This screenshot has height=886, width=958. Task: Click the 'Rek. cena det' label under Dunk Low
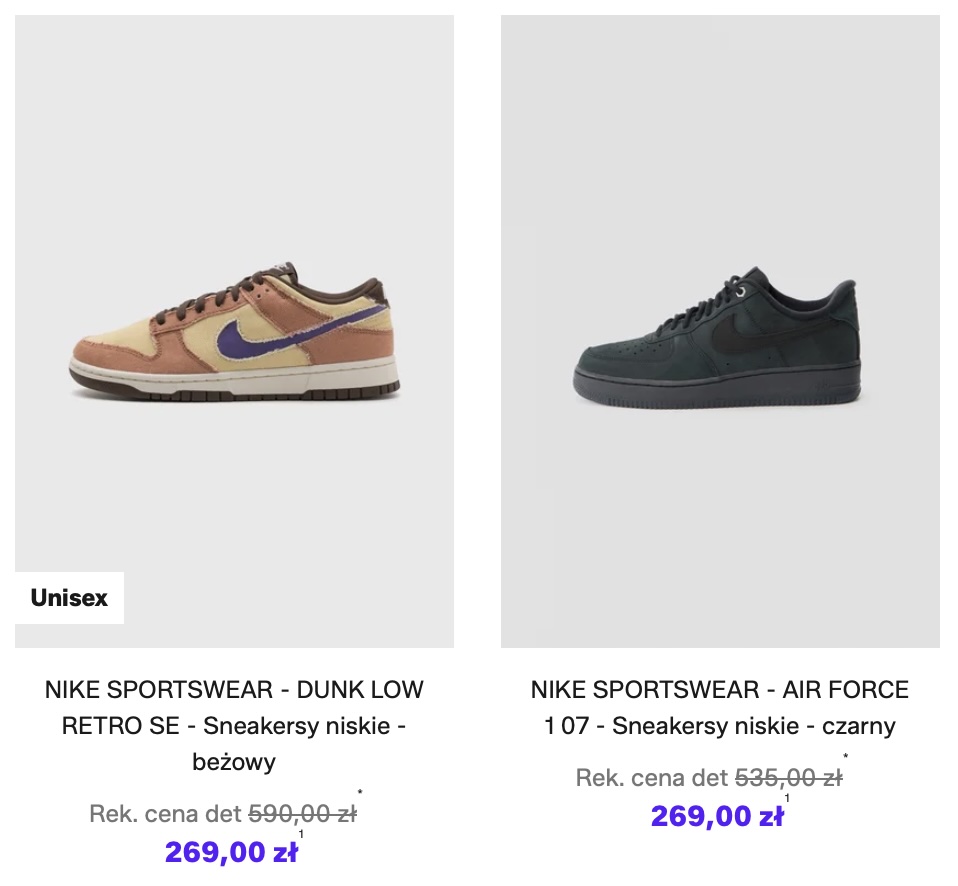point(165,814)
